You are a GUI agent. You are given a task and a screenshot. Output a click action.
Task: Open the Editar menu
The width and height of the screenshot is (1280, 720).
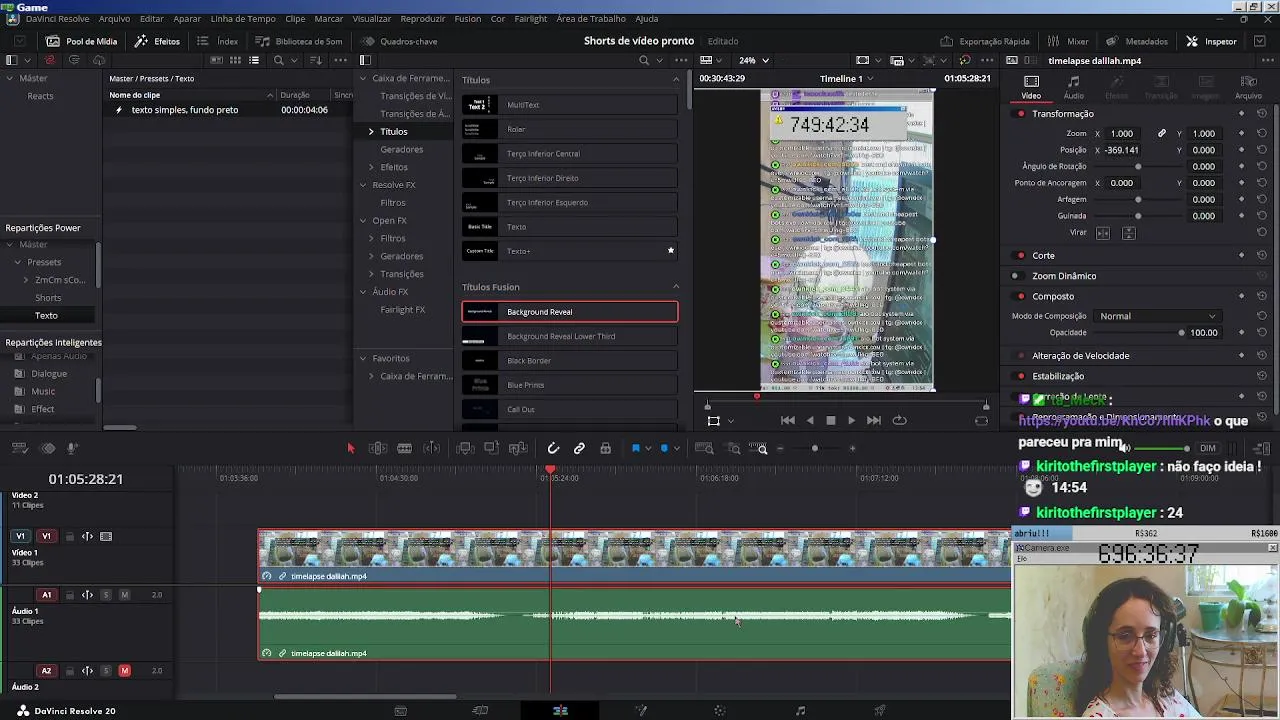(152, 19)
